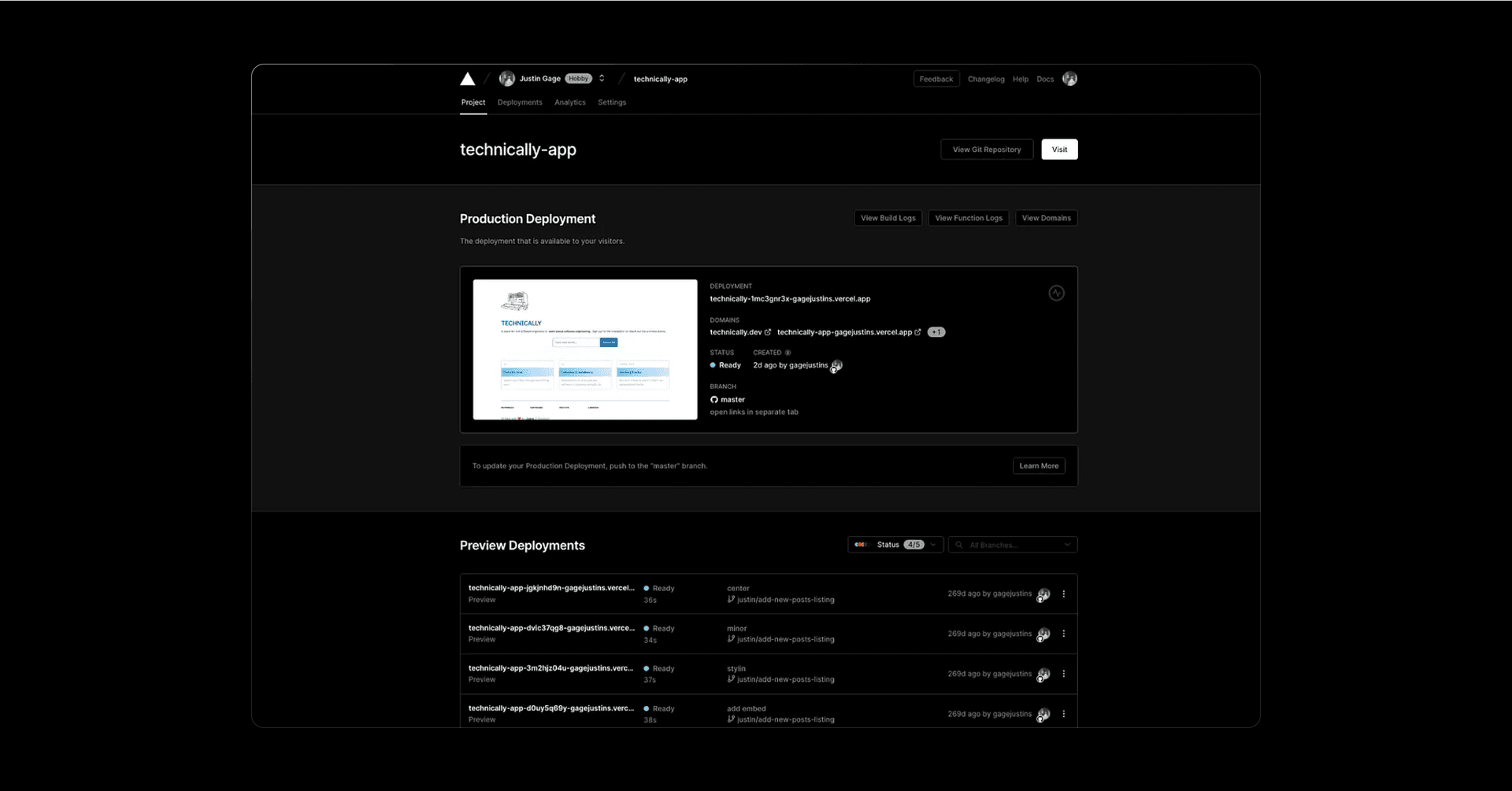The width and height of the screenshot is (1512, 791).
Task: Click View Git Repository button
Action: coord(986,150)
